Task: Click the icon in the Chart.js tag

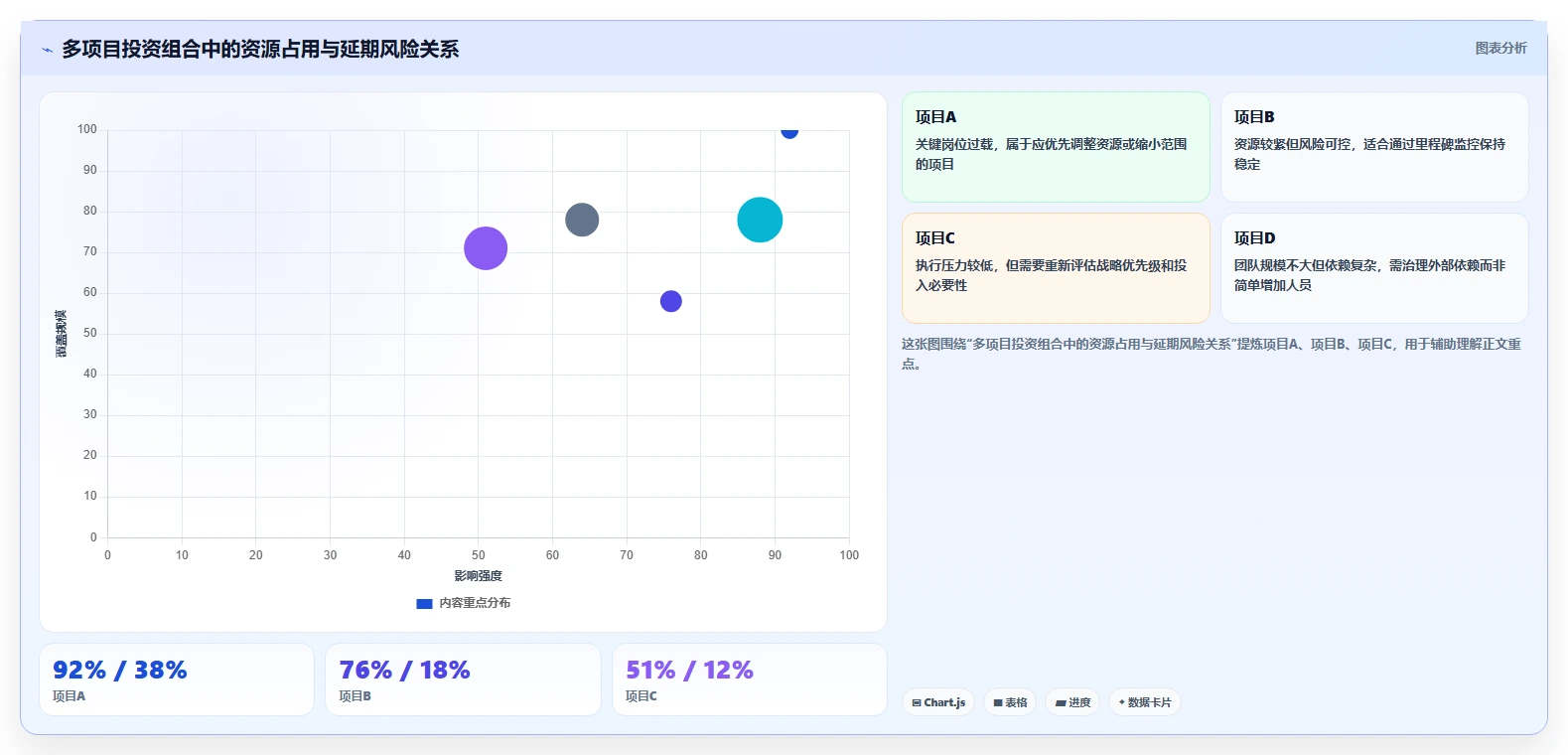Action: [x=917, y=702]
